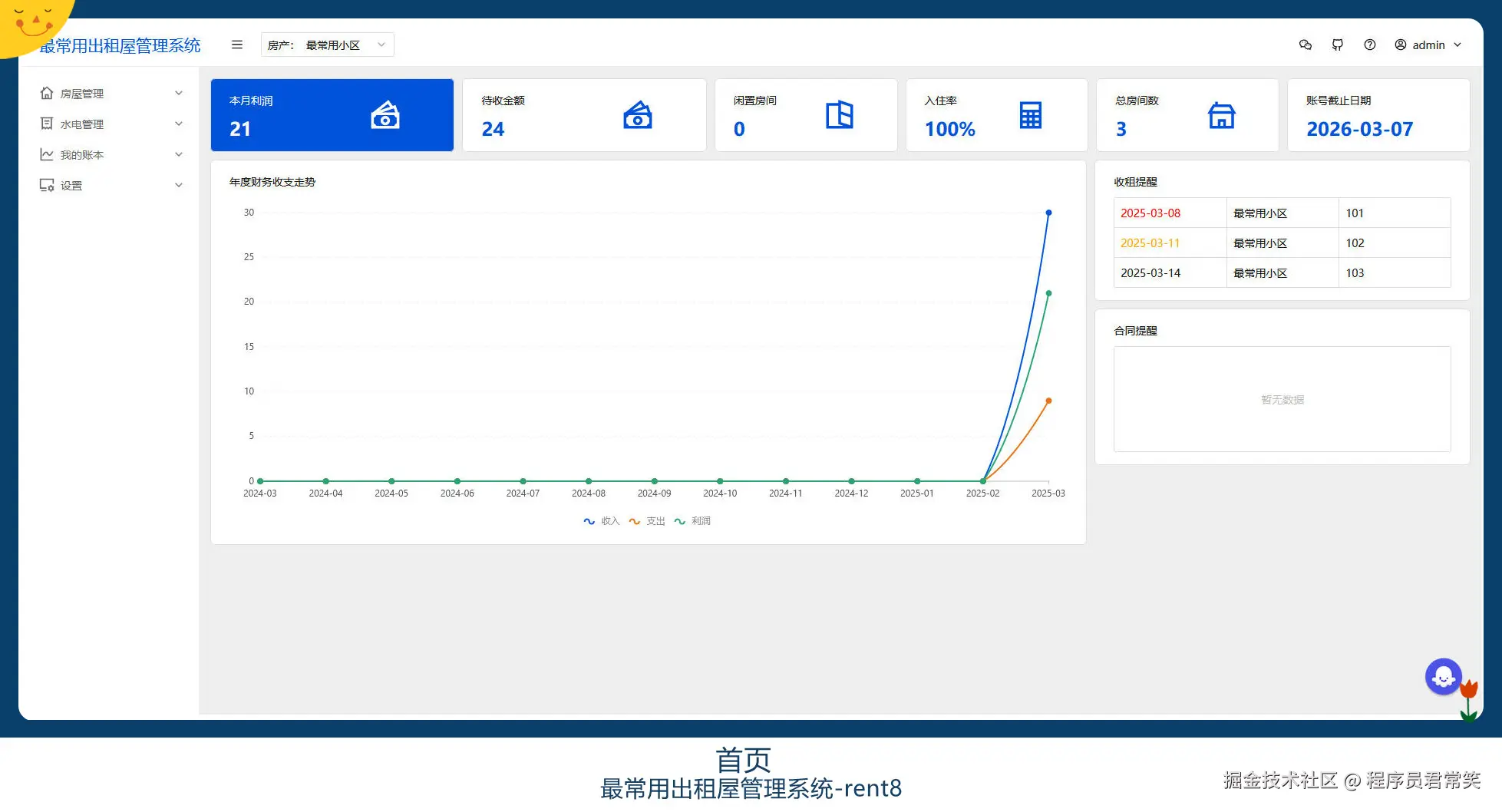Click 最常用小区 in the 2025-03-08 row

point(1260,213)
